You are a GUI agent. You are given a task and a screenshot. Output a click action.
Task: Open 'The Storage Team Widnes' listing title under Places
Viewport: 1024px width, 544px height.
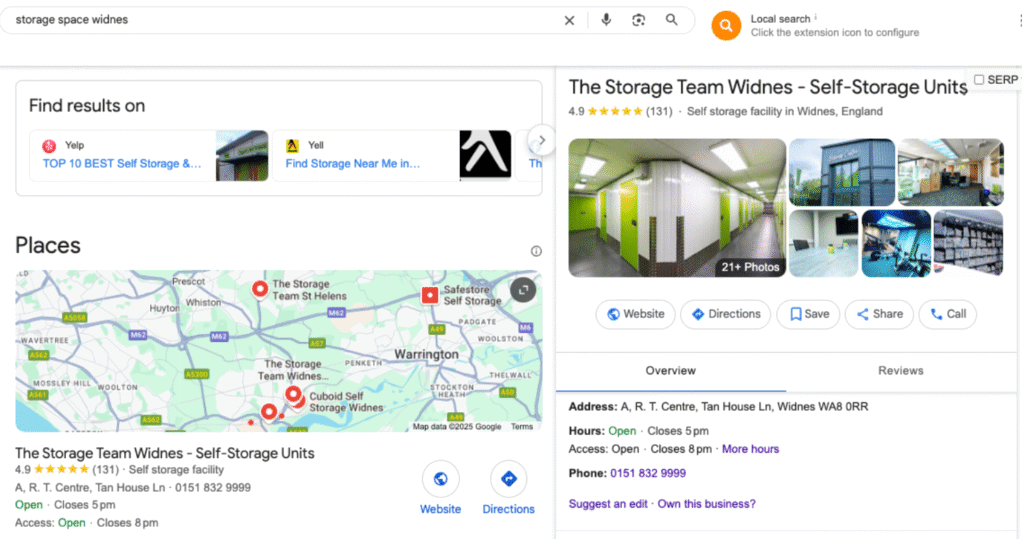point(165,453)
